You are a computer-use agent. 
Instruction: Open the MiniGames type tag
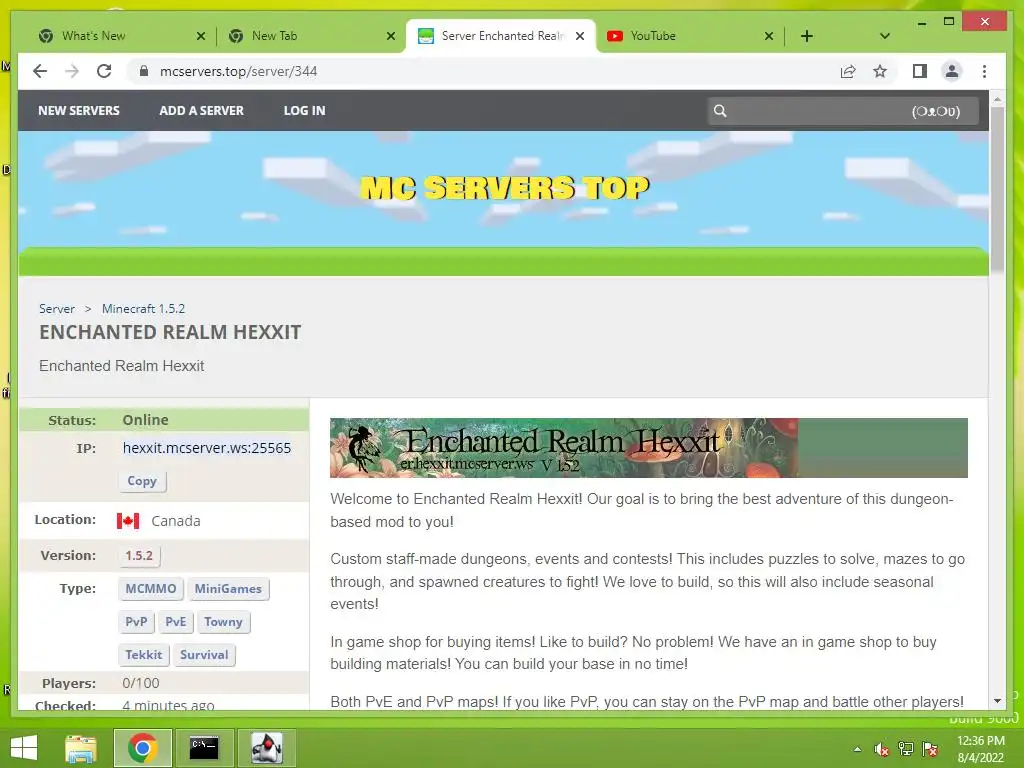tap(228, 589)
